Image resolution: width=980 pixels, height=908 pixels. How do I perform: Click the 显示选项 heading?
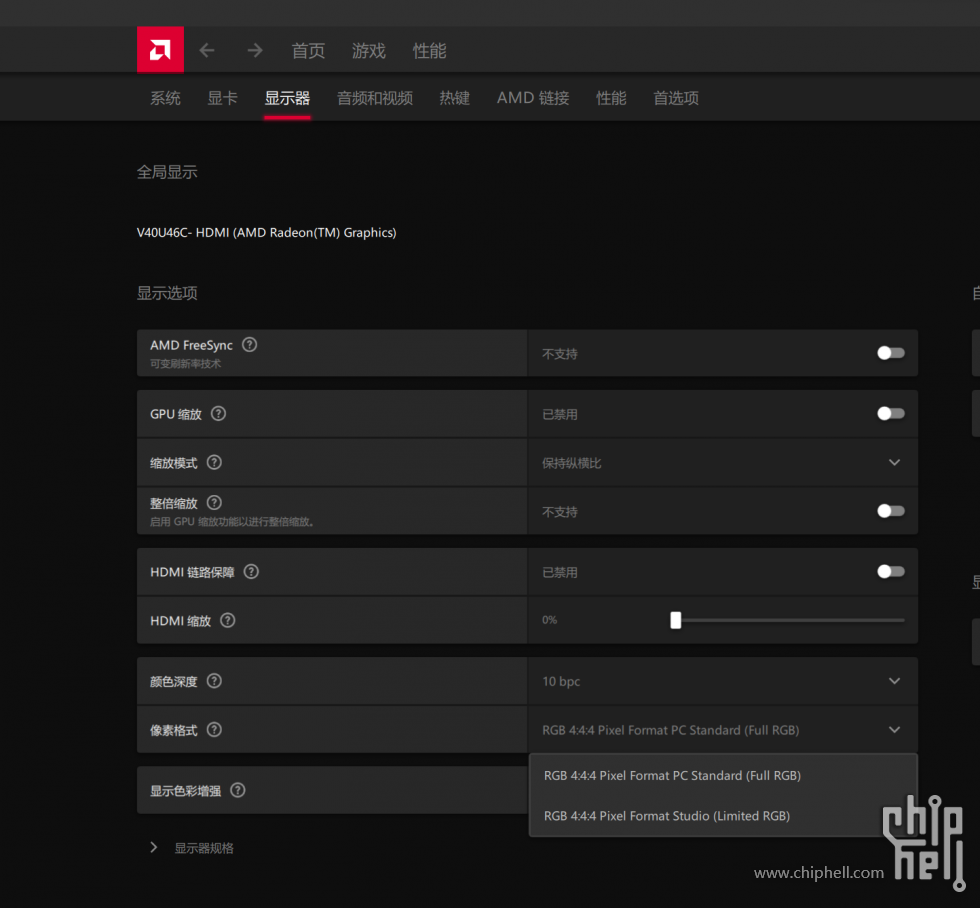coord(167,293)
